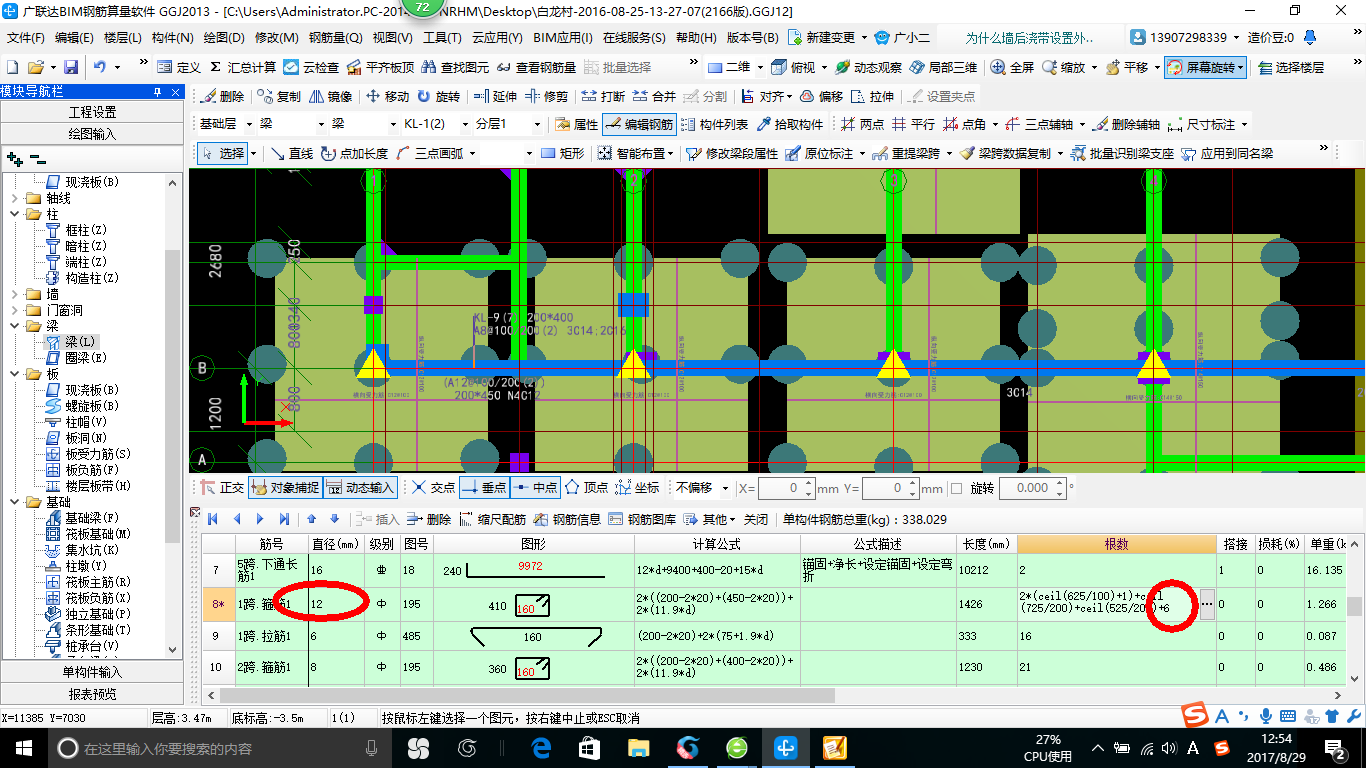Select the 复制 copy tool
Viewport: 1366px width, 768px height.
(x=279, y=96)
